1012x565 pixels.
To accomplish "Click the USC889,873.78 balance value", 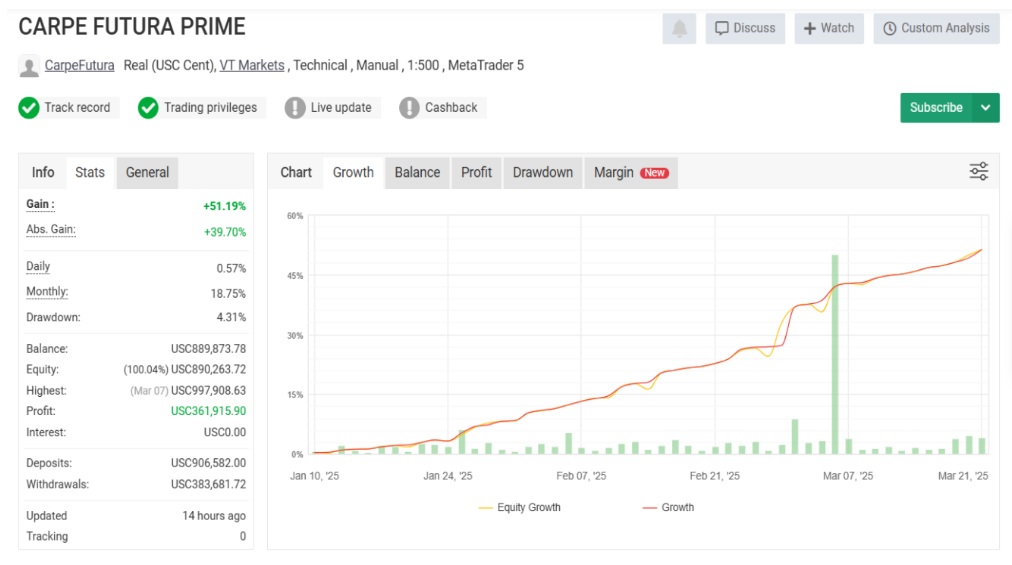I will point(208,349).
